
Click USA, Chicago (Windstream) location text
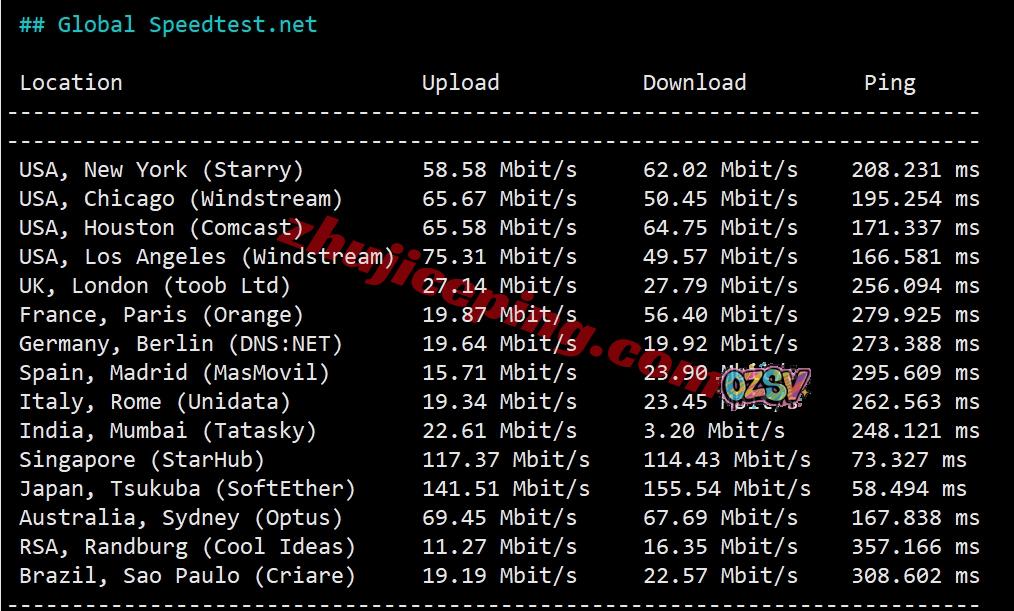pos(180,198)
